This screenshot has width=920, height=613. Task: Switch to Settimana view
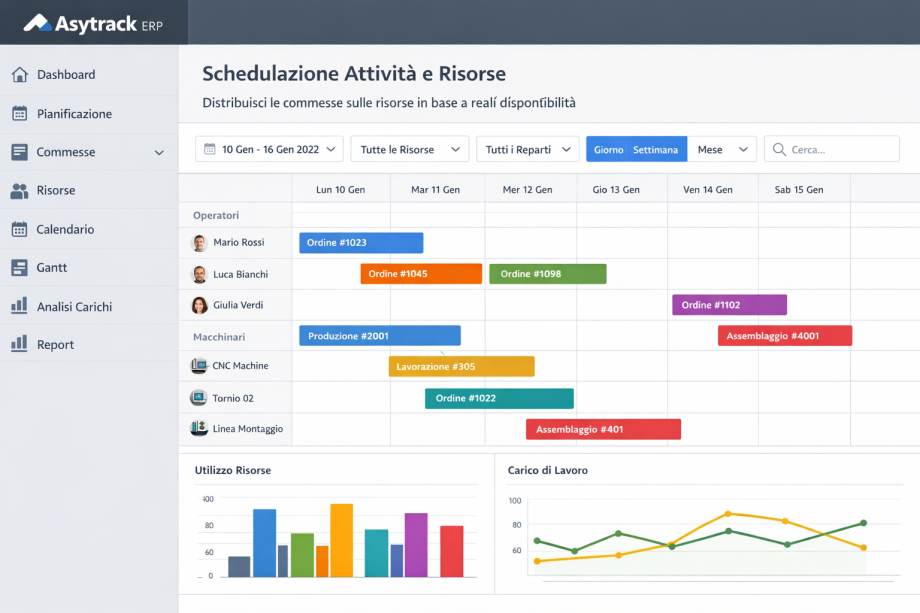657,150
